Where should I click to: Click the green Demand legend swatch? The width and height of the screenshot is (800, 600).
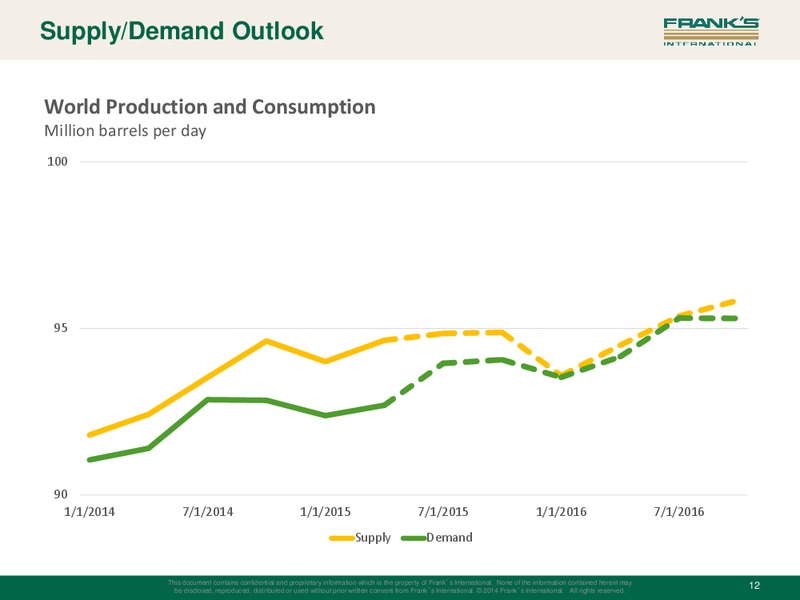click(x=414, y=538)
